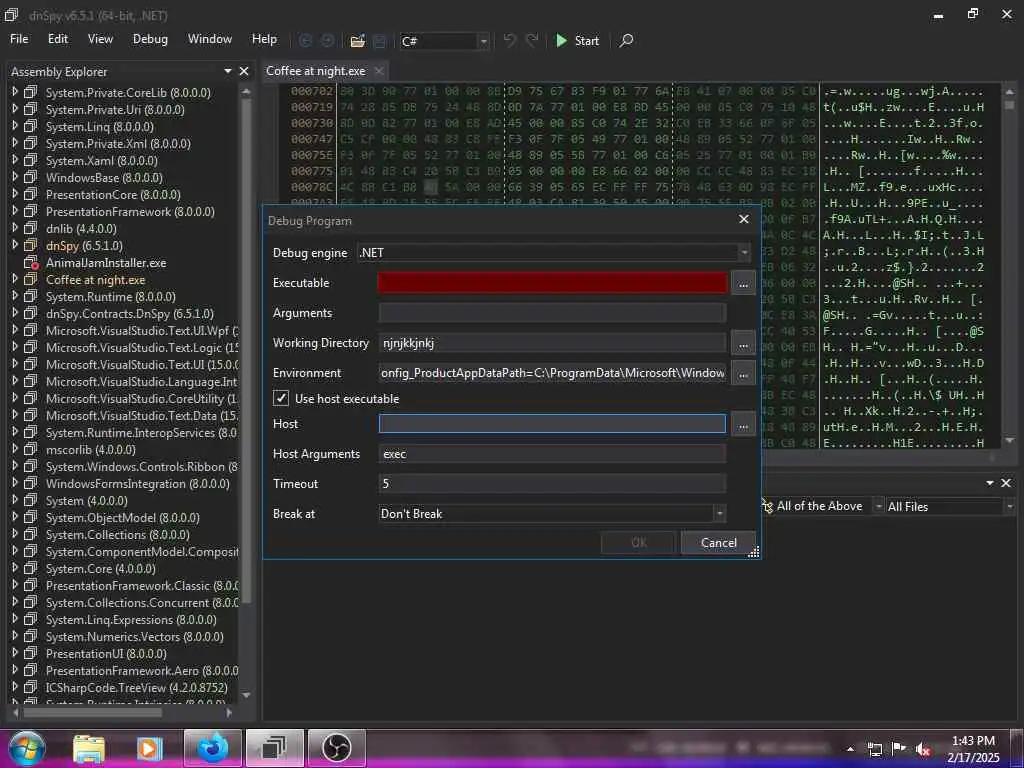This screenshot has width=1024, height=768.
Task: Open Thunderbird from taskbar
Action: tap(212, 748)
